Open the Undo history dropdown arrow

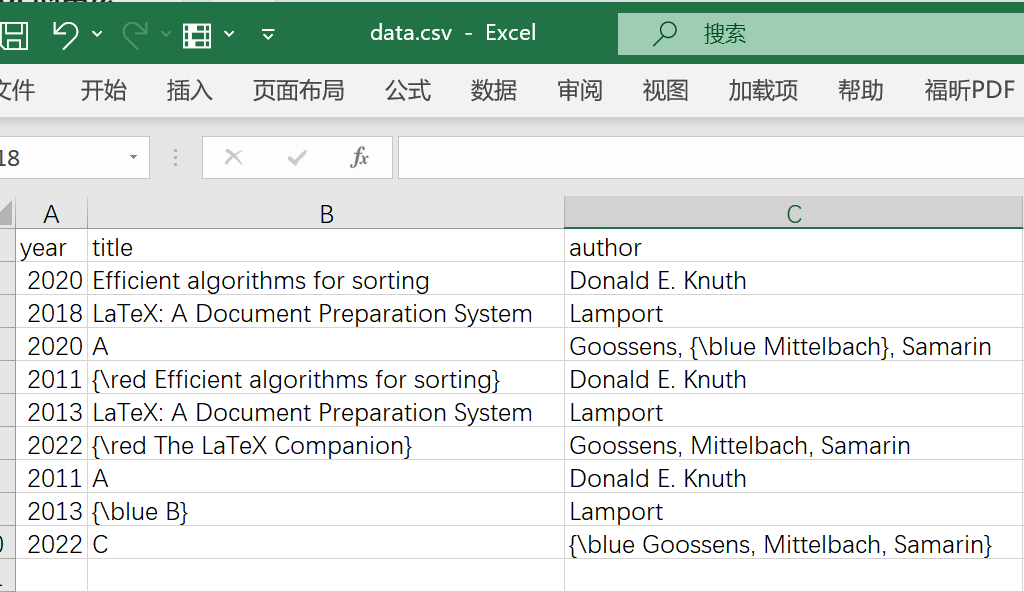97,33
